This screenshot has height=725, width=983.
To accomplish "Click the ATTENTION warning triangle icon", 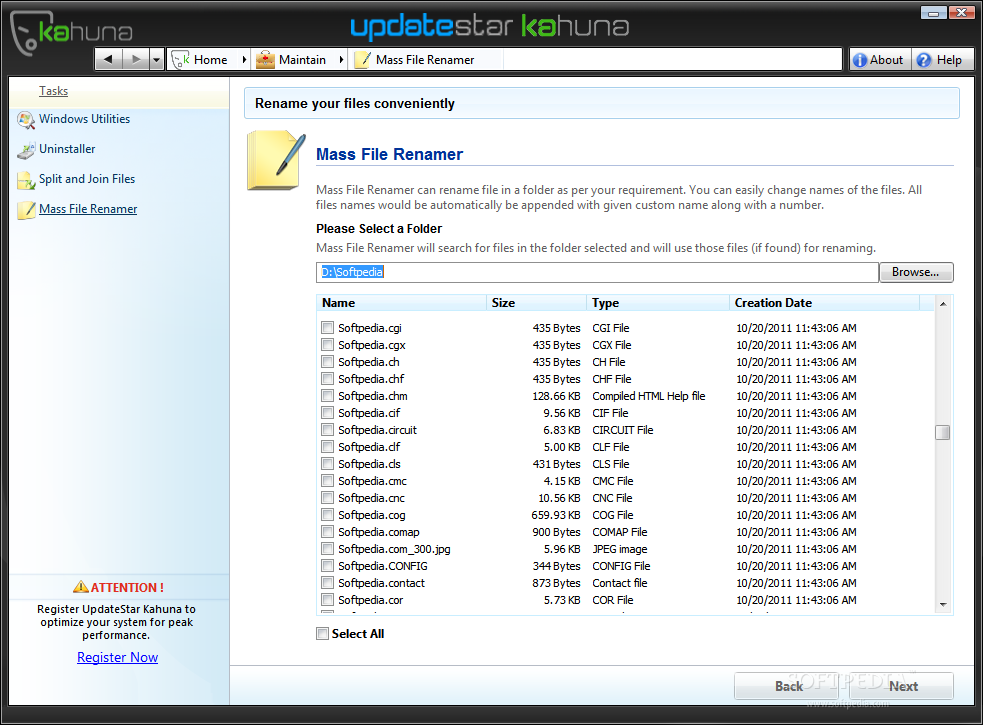I will point(80,587).
